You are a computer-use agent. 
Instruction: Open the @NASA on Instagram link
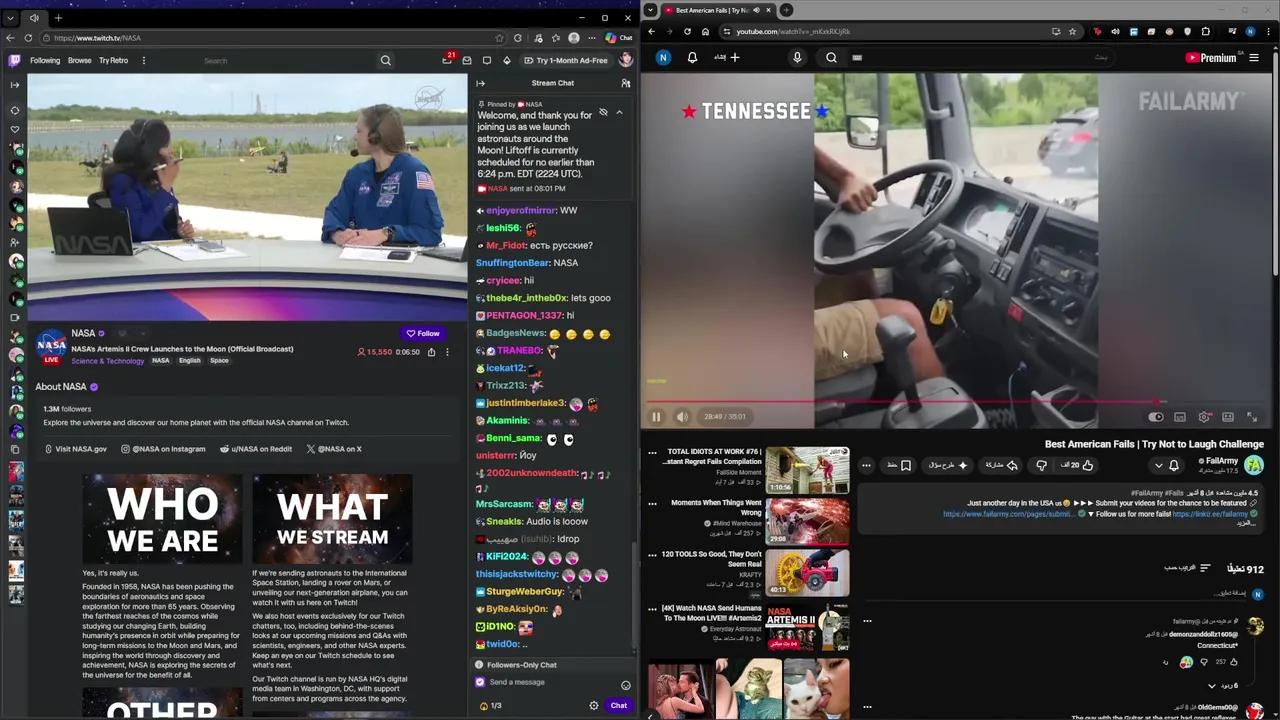pyautogui.click(x=163, y=449)
